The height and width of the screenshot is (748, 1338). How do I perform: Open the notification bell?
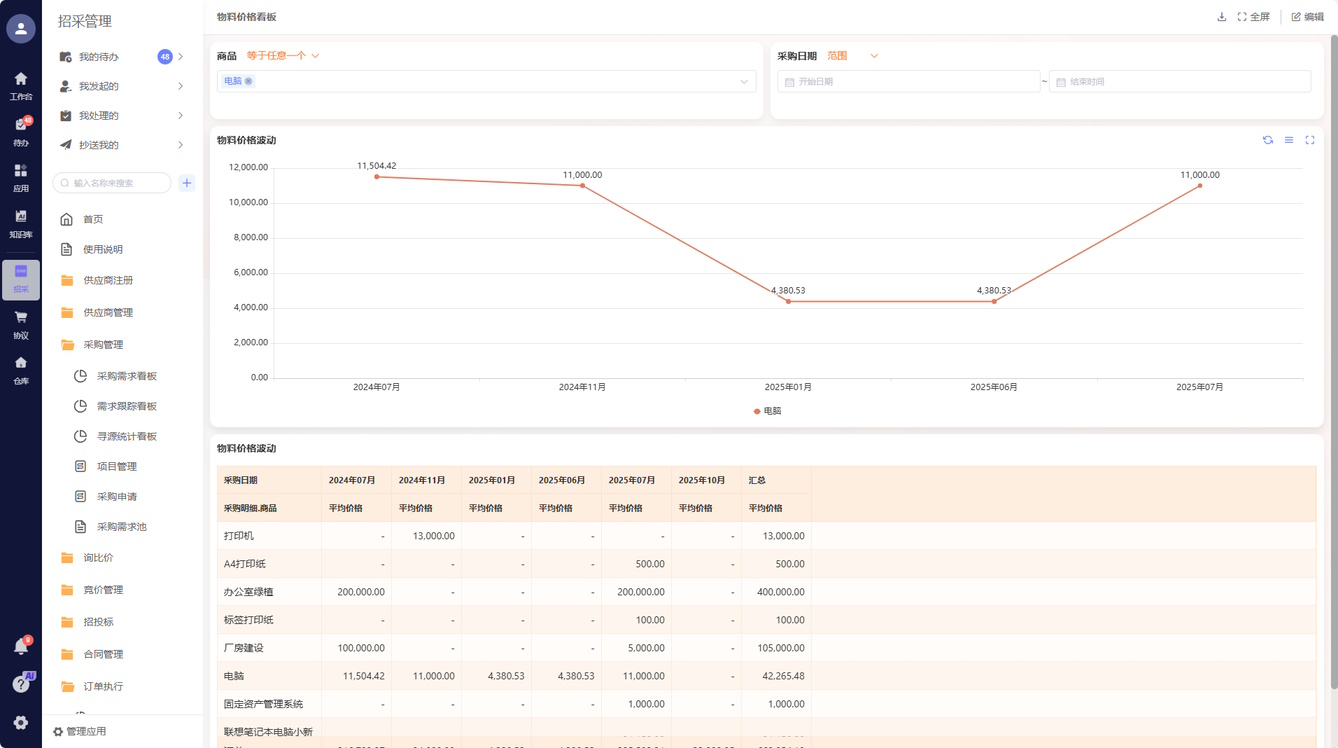21,647
